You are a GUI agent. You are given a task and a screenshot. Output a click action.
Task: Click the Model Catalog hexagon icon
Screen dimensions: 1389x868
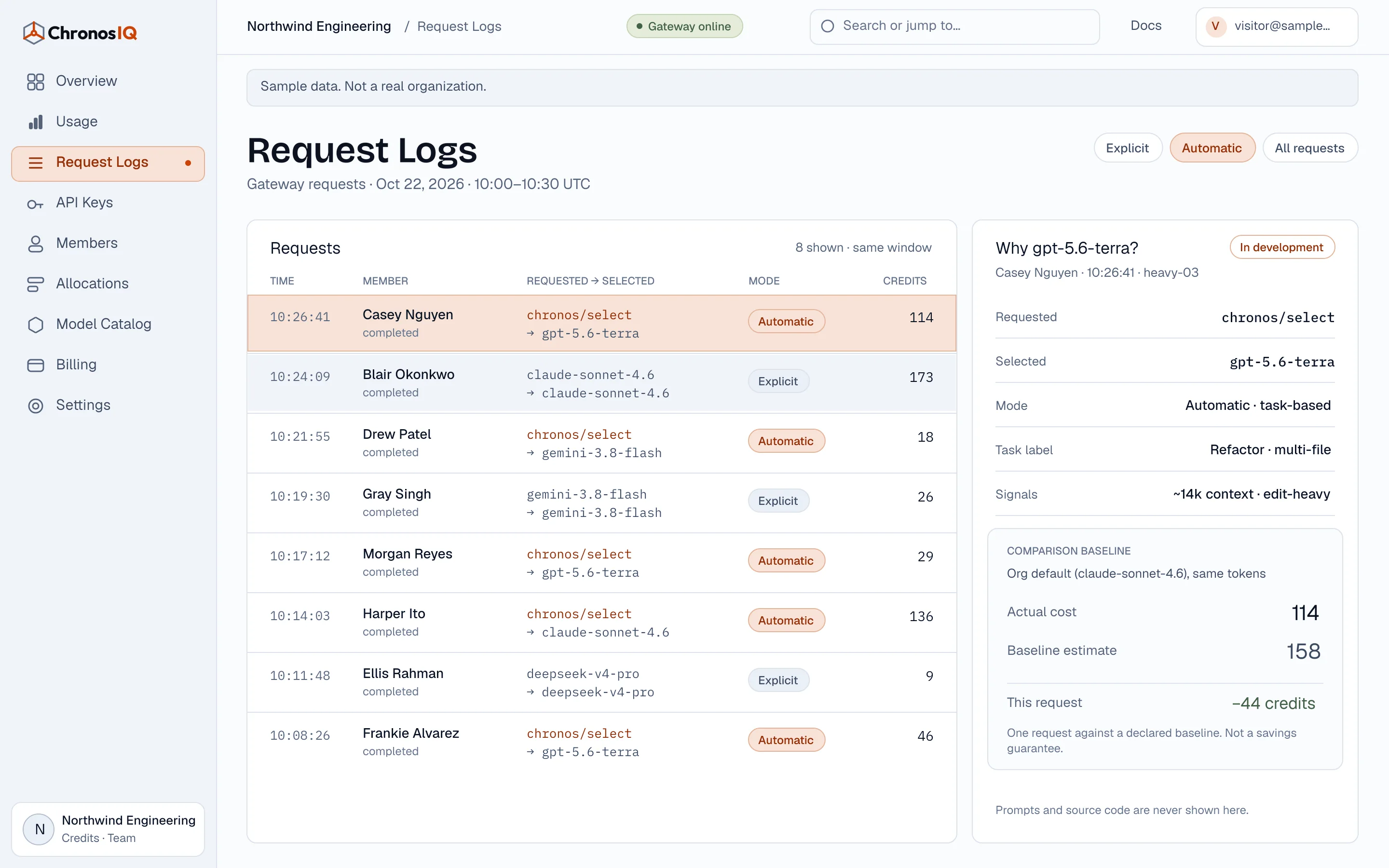point(36,325)
